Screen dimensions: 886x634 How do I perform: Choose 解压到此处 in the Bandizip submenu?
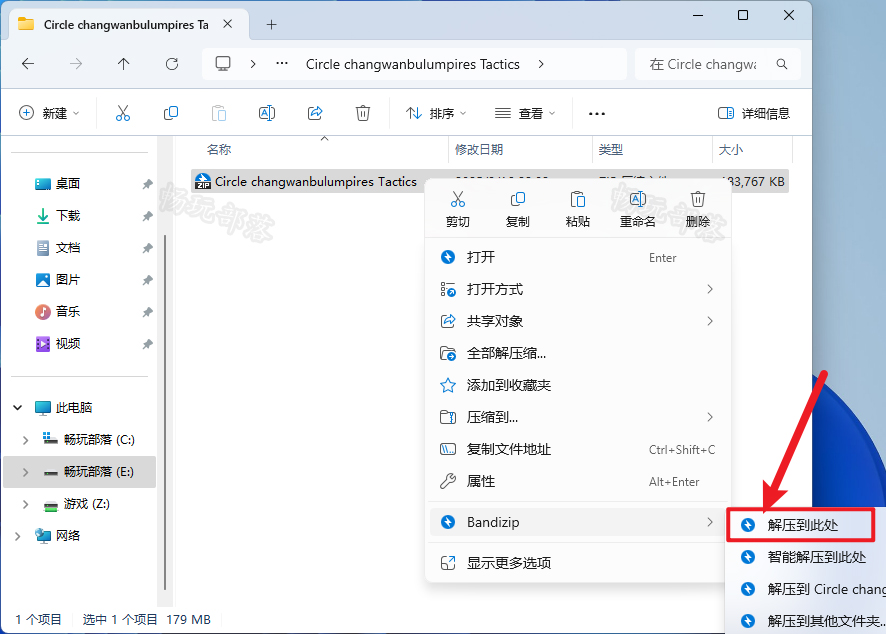pyautogui.click(x=801, y=525)
